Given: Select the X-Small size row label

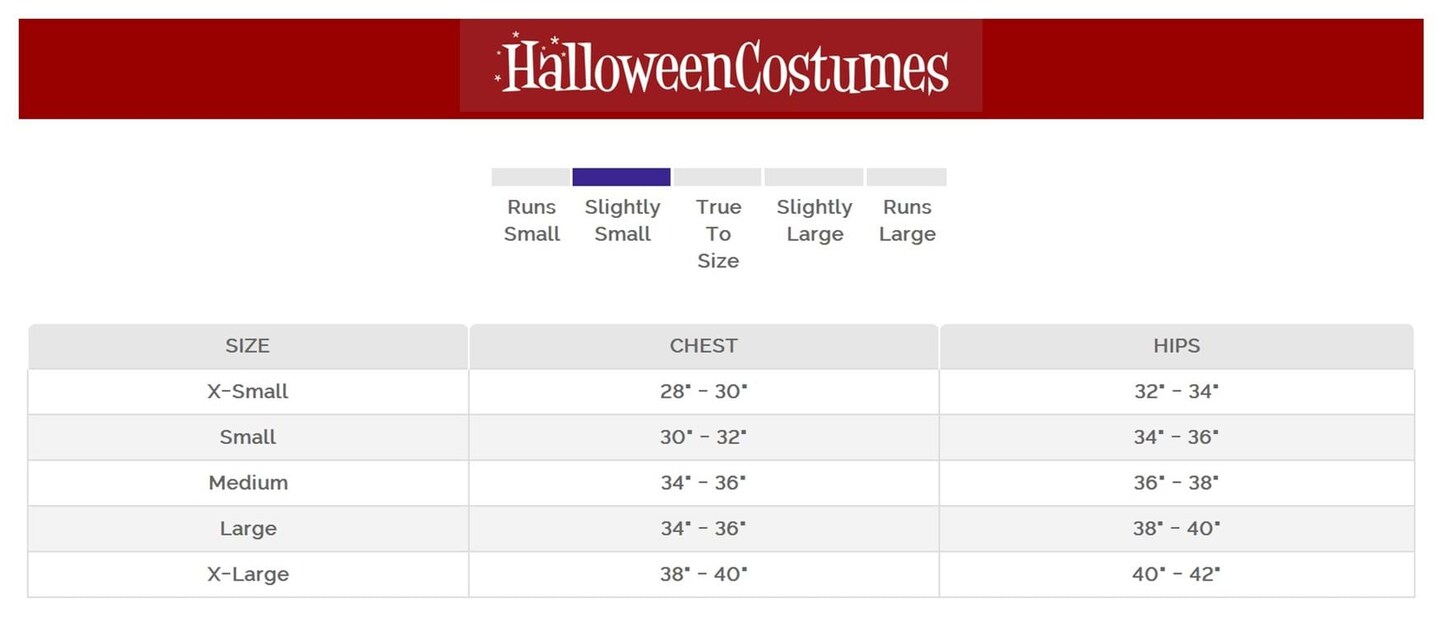Looking at the screenshot, I should click(247, 392).
